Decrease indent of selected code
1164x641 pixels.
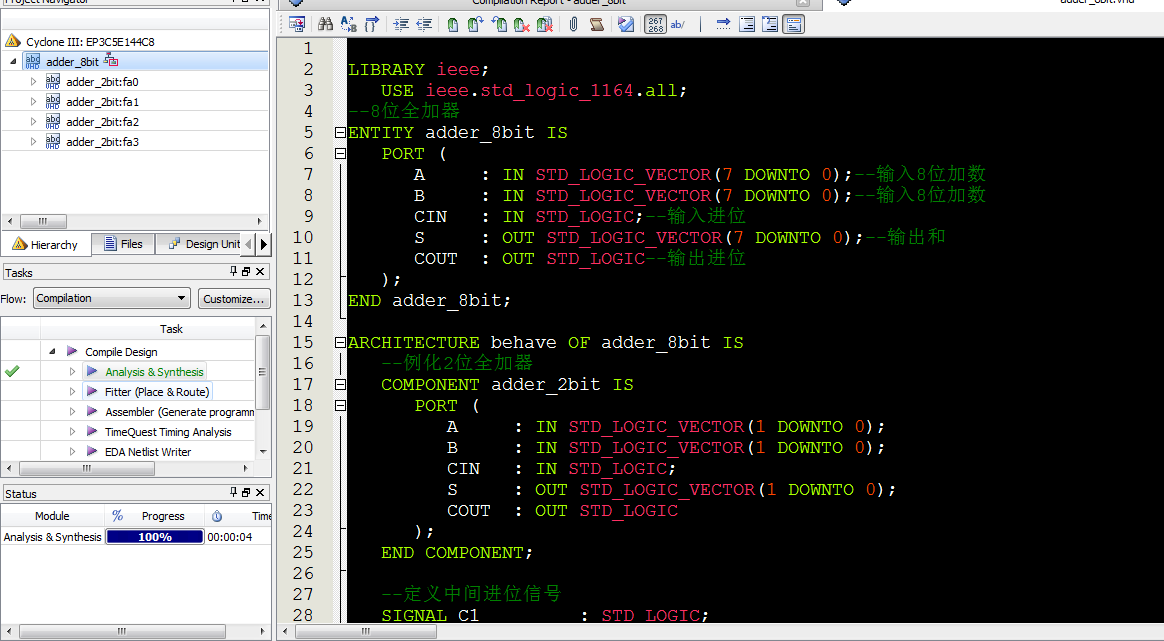click(424, 25)
